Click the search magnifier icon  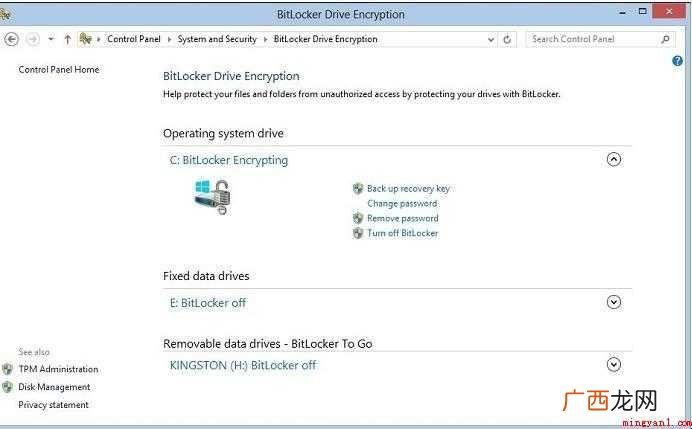click(665, 39)
